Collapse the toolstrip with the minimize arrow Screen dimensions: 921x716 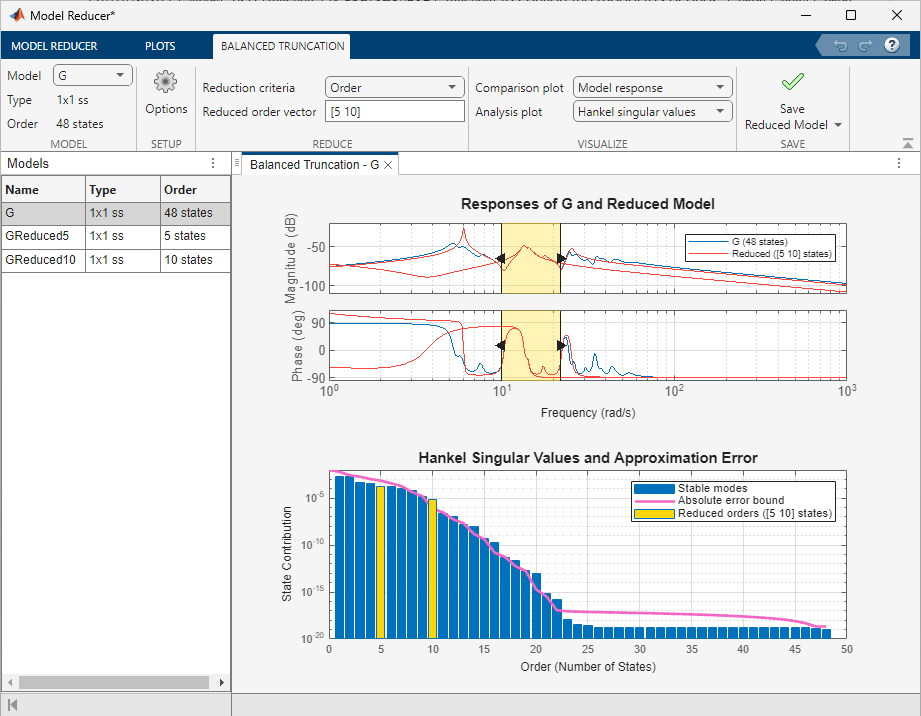tap(907, 144)
